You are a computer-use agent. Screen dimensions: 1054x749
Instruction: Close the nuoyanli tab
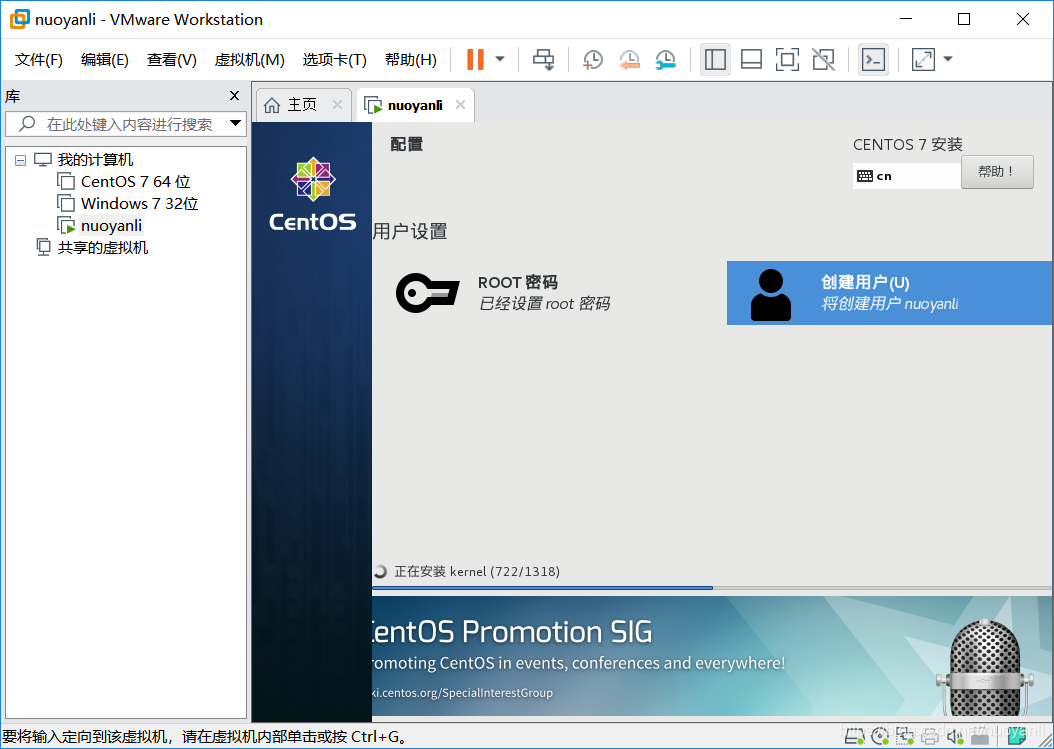tap(460, 104)
